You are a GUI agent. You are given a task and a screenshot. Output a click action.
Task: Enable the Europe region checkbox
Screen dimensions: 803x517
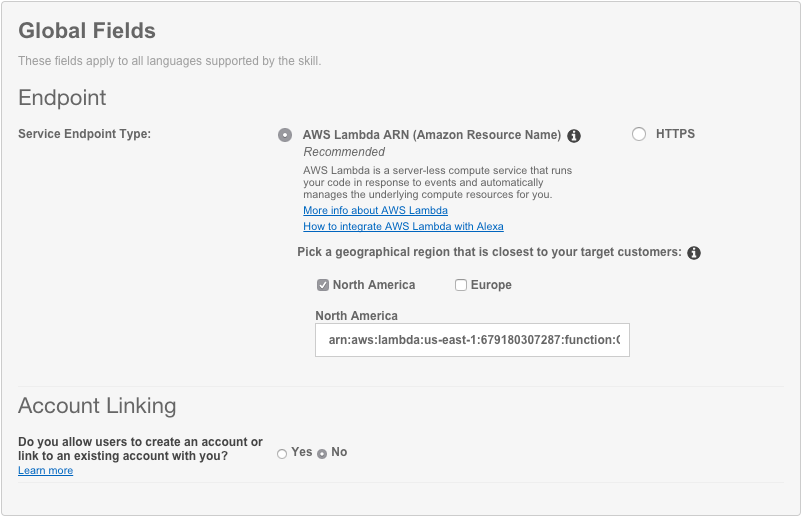[x=461, y=285]
